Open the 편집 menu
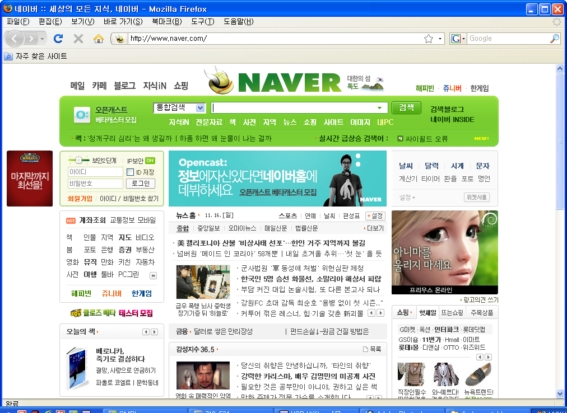567x413 pixels. pyautogui.click(x=50, y=22)
